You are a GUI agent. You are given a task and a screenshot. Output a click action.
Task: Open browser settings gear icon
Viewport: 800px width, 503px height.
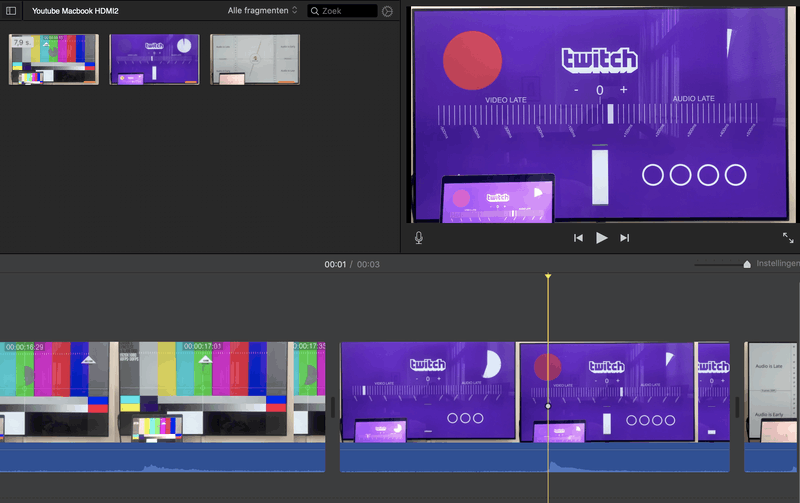[388, 11]
